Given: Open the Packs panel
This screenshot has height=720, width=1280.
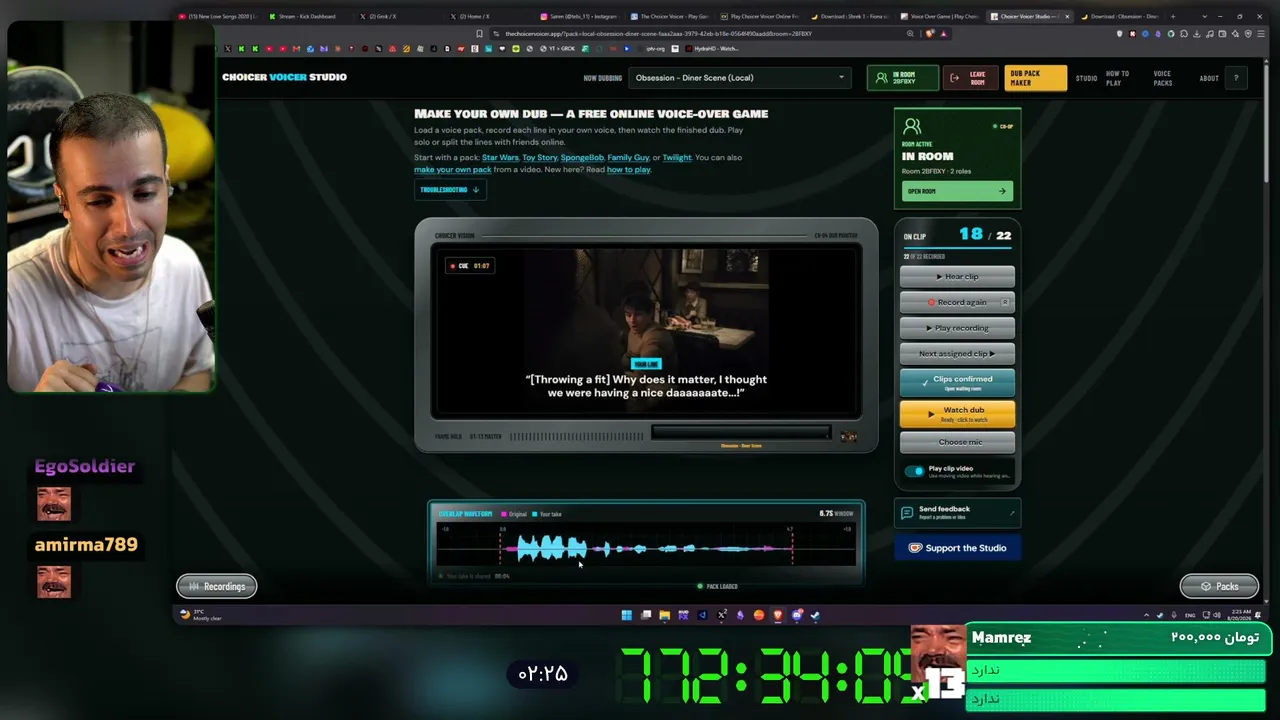Looking at the screenshot, I should click(1219, 587).
